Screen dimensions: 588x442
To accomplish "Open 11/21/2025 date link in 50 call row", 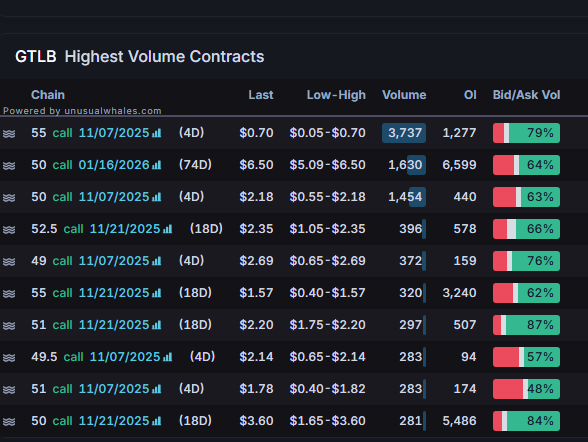I will tap(114, 421).
